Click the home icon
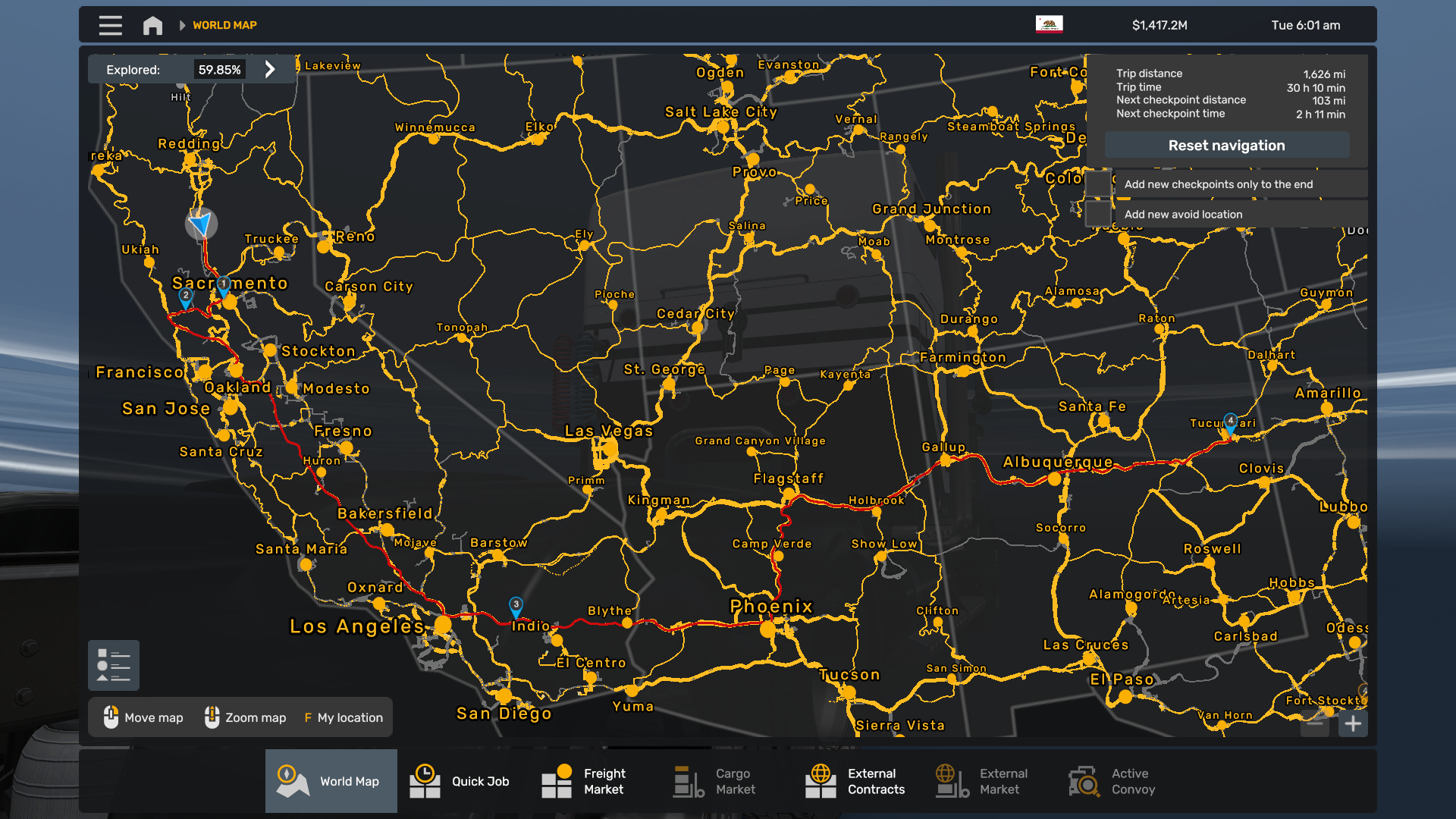Image resolution: width=1456 pixels, height=819 pixels. (152, 25)
